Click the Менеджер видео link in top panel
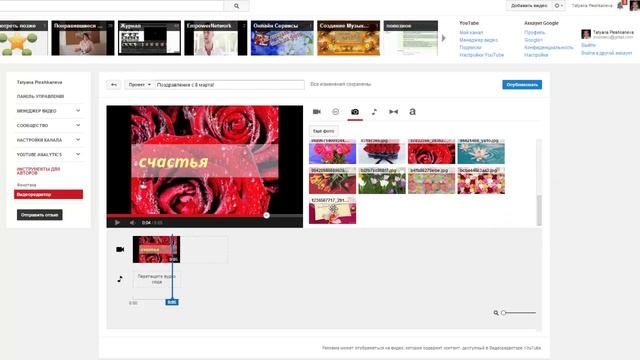Screen dimensions: 640x360 click(x=478, y=40)
